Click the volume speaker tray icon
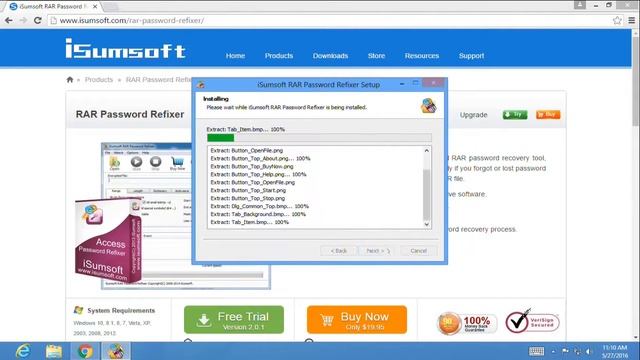This screenshot has height=360, width=640. (589, 351)
